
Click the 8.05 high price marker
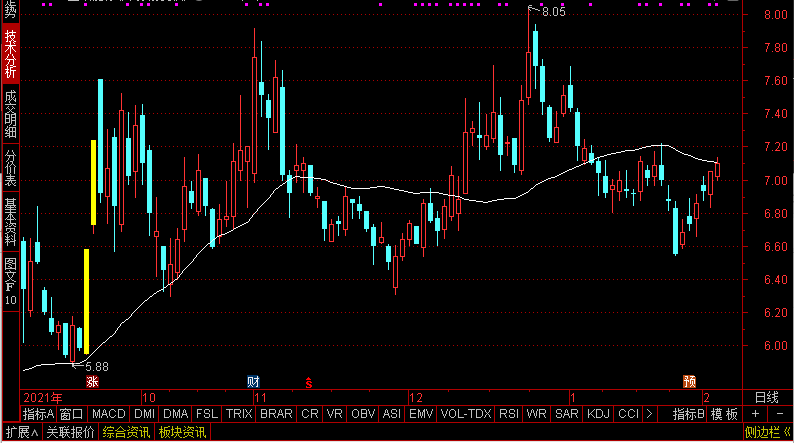click(552, 12)
